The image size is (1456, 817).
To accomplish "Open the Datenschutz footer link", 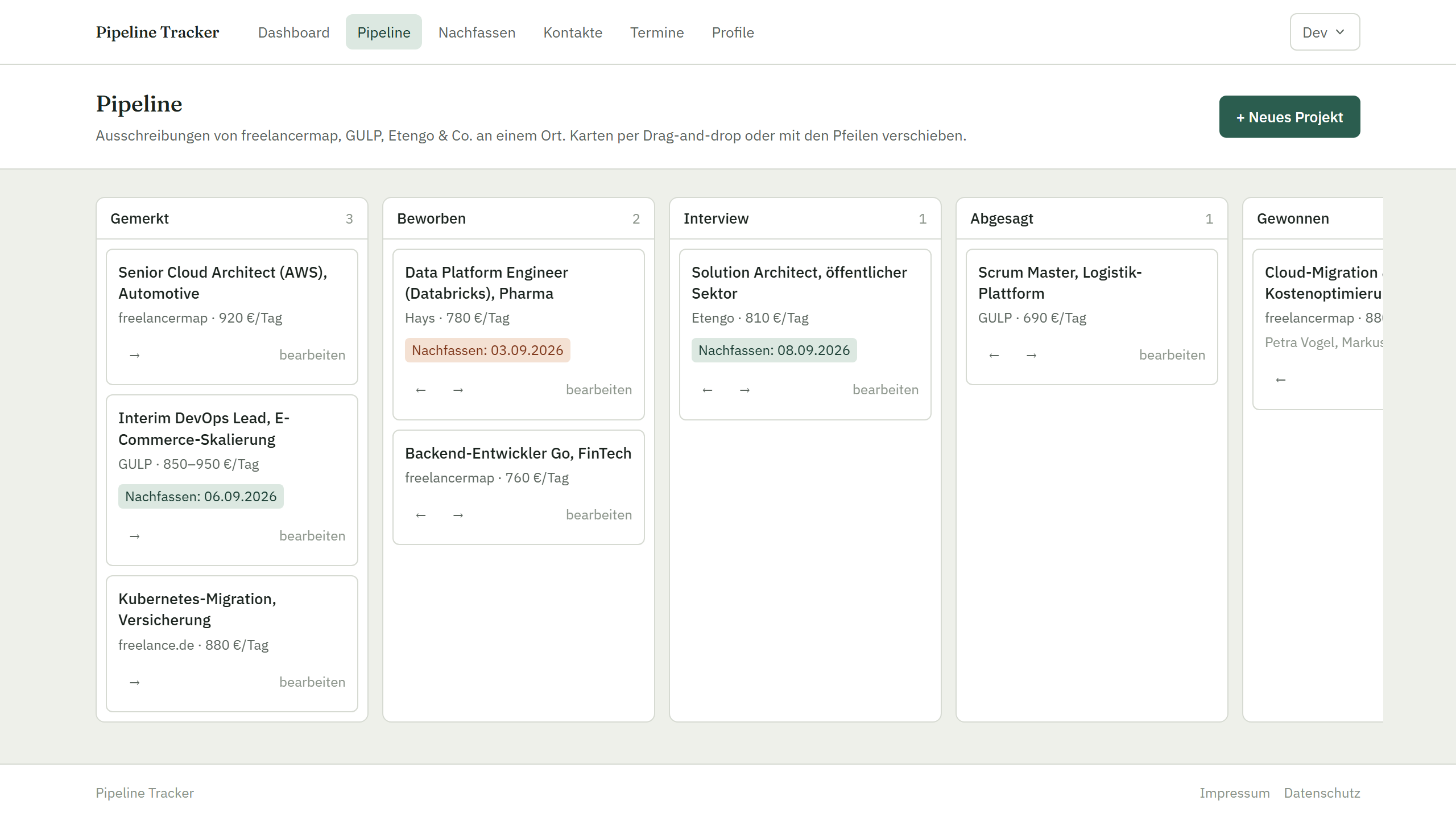I will tap(1322, 793).
